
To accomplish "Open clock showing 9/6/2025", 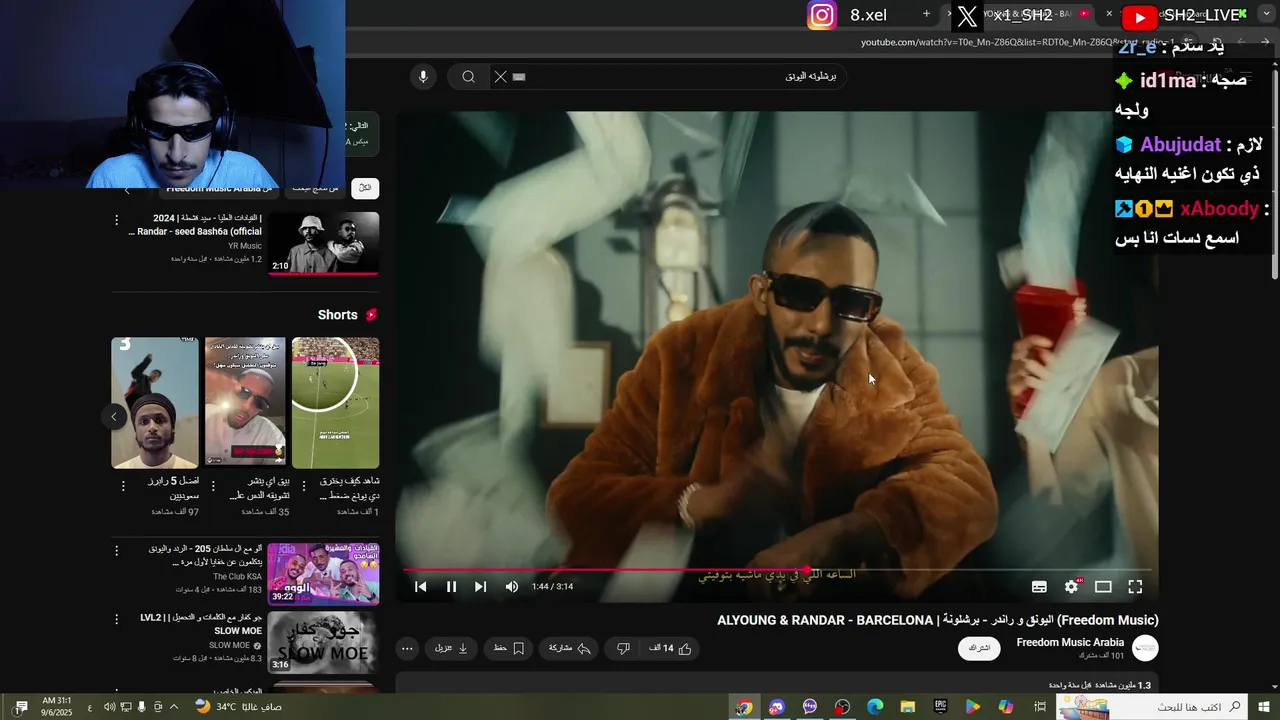I will (x=55, y=707).
